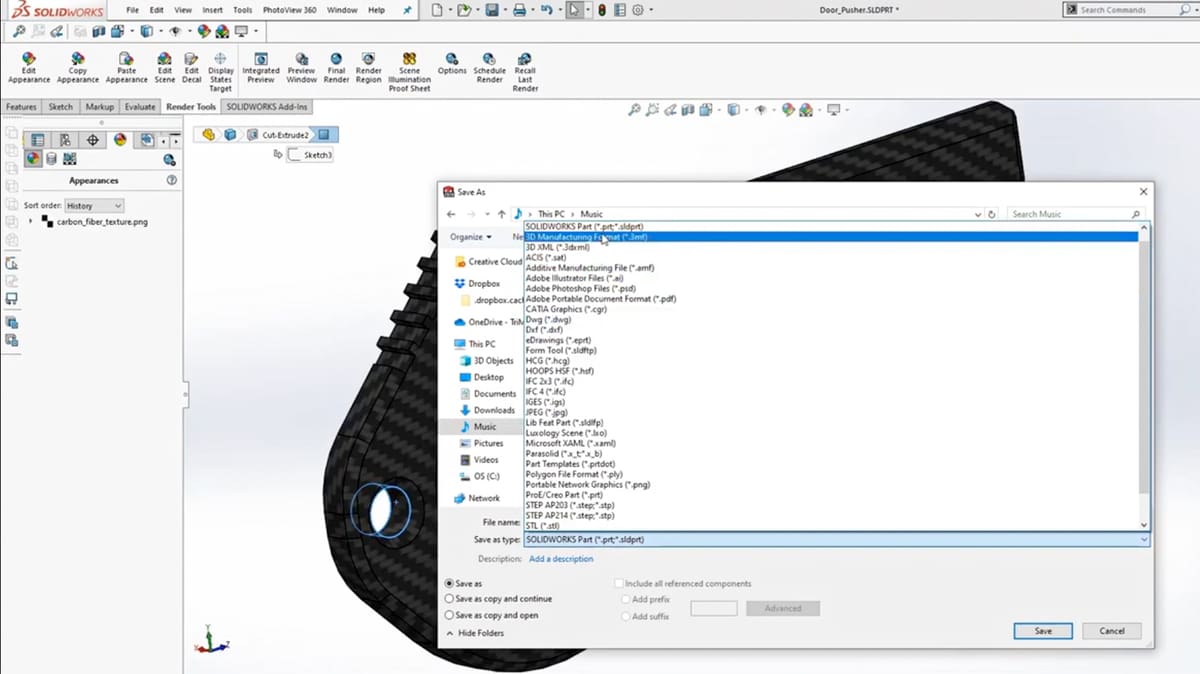Open Edit Scene tool
This screenshot has height=674, width=1200.
pyautogui.click(x=165, y=68)
